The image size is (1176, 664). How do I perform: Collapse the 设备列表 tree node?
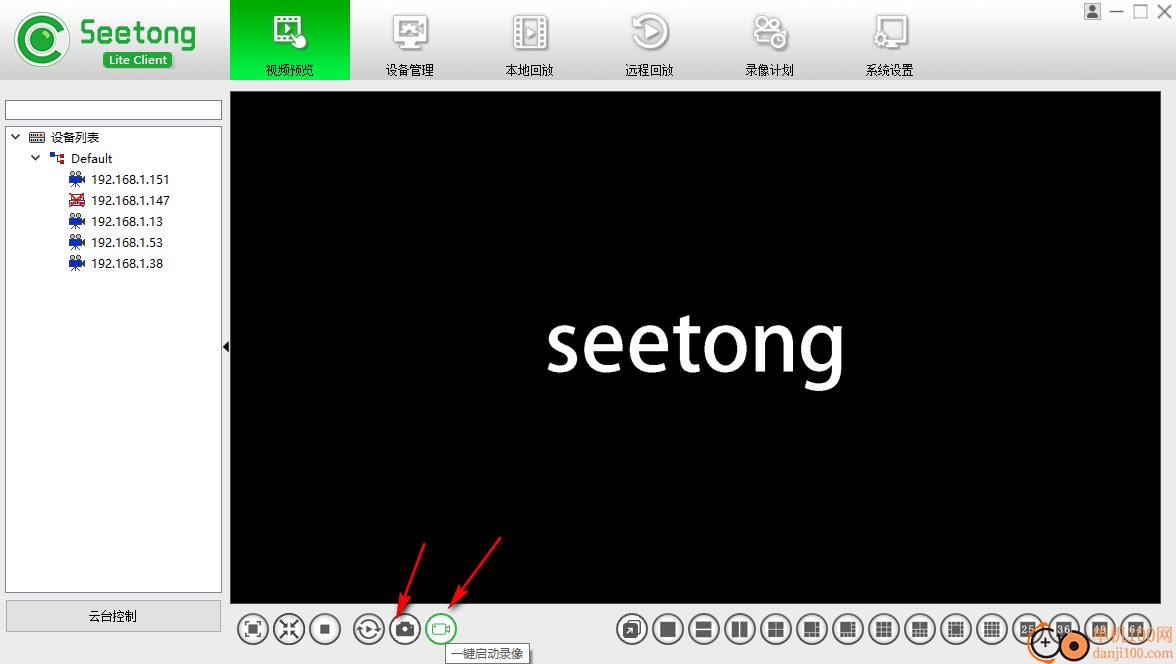tap(16, 137)
